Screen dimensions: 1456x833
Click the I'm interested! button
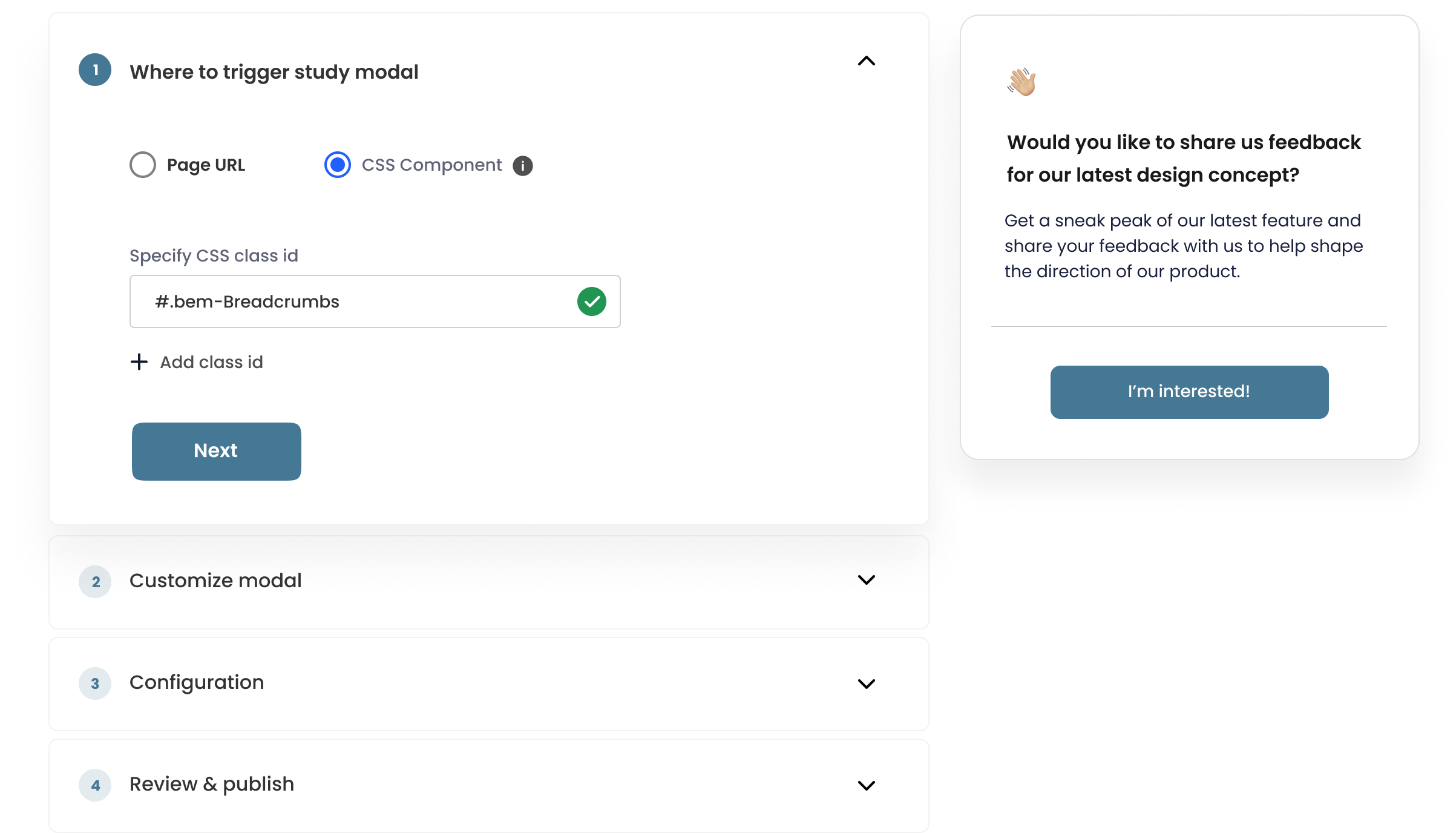click(x=1189, y=392)
